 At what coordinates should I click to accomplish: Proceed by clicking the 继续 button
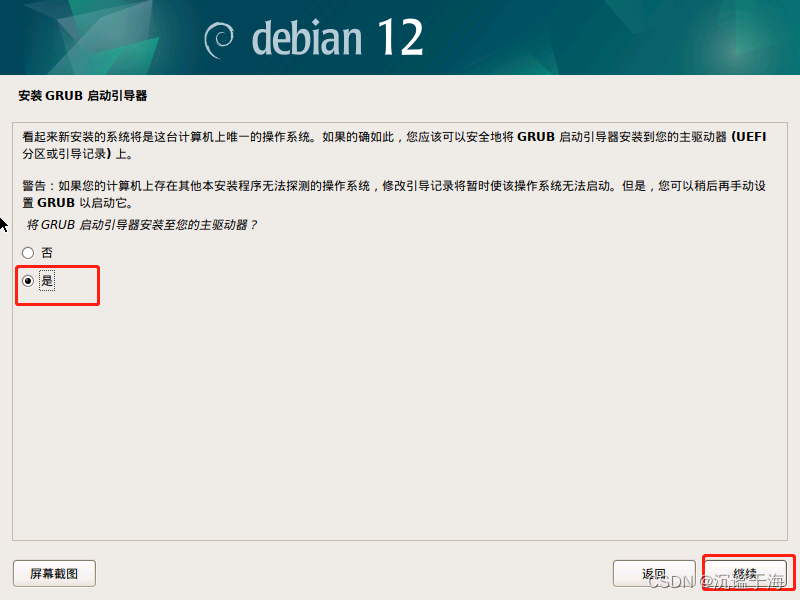pyautogui.click(x=745, y=573)
